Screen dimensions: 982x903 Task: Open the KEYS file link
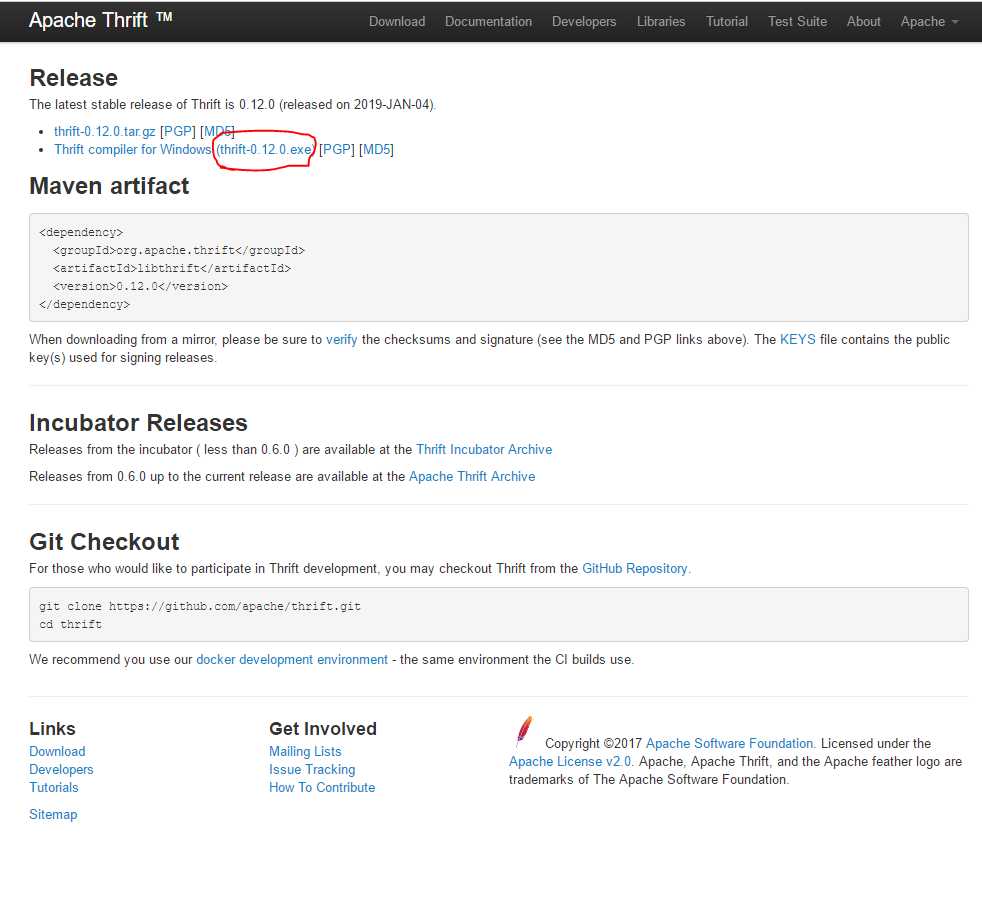point(797,339)
